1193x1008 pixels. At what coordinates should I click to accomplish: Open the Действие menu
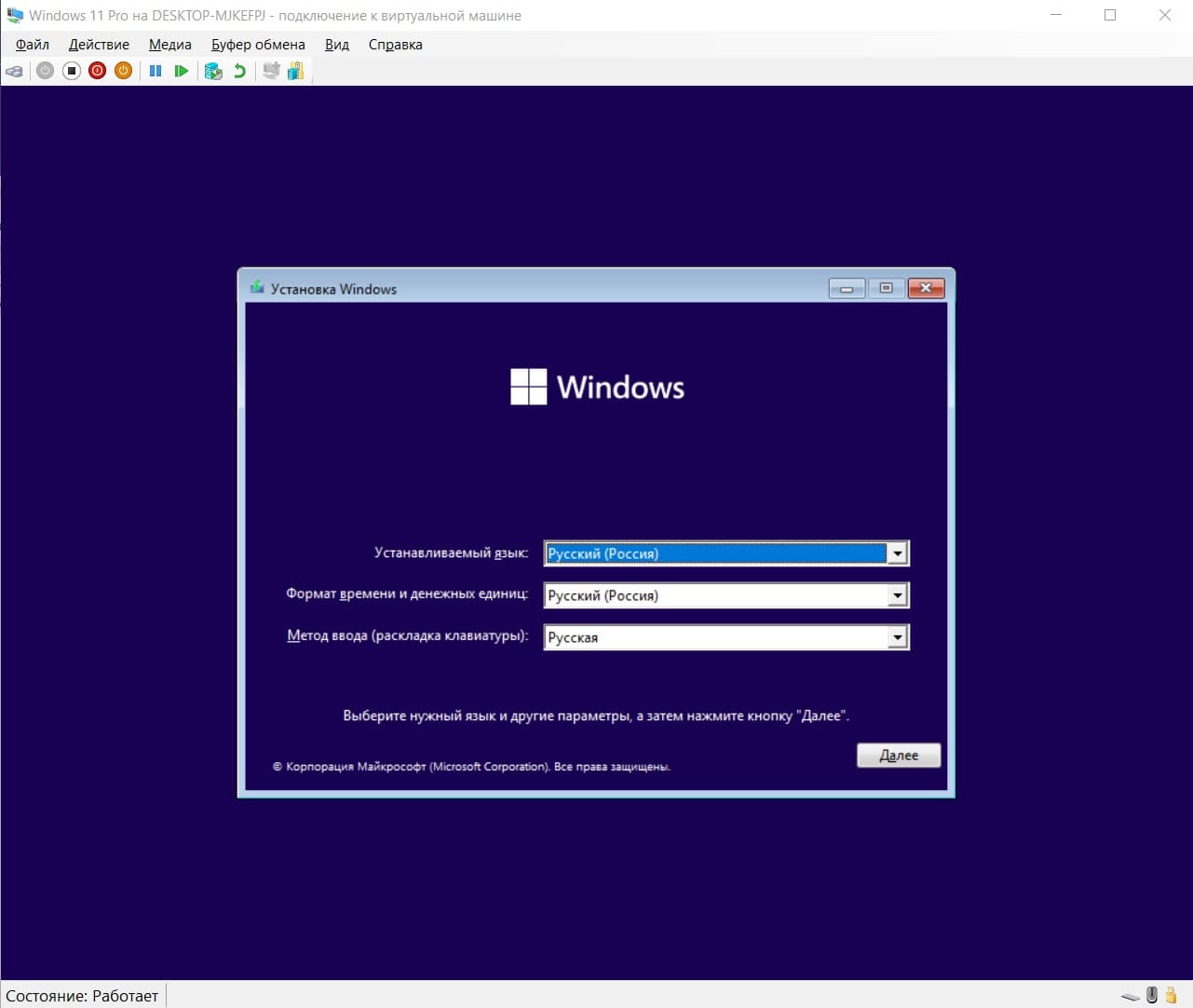99,45
